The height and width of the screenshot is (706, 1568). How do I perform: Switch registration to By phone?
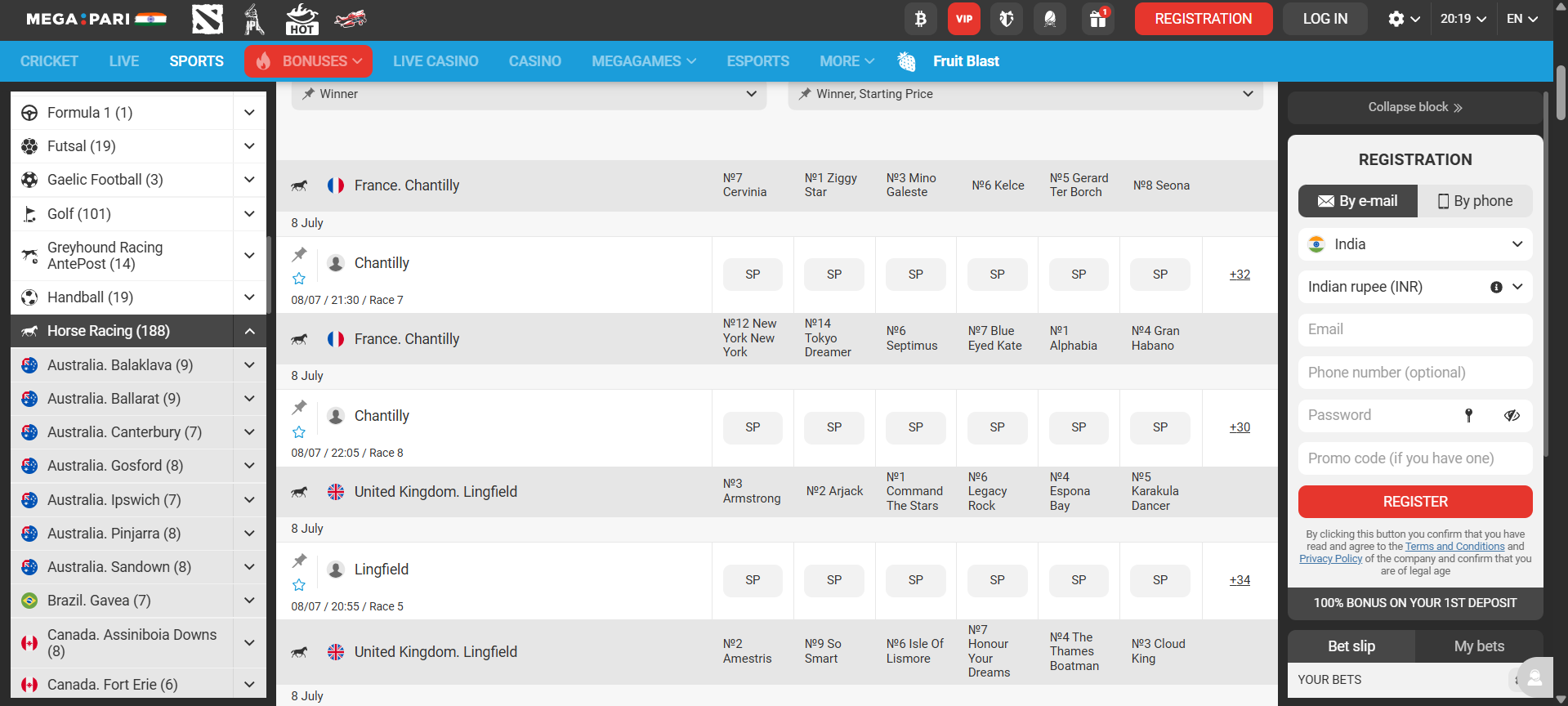[x=1475, y=201]
